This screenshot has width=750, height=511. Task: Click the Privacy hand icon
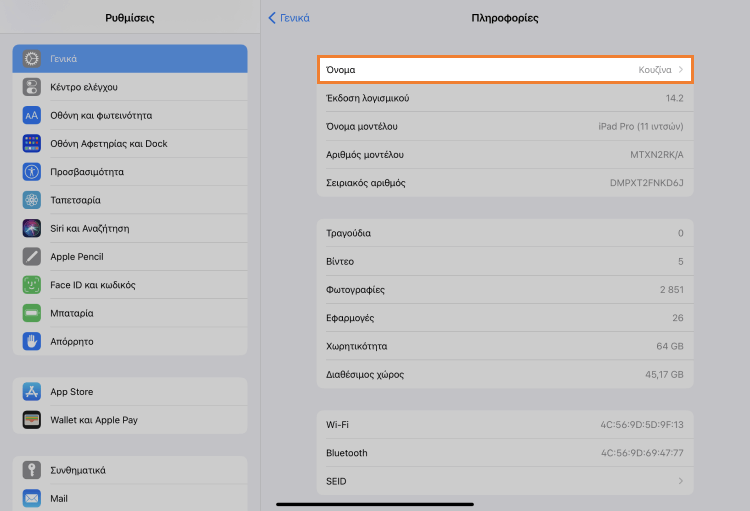pos(32,341)
